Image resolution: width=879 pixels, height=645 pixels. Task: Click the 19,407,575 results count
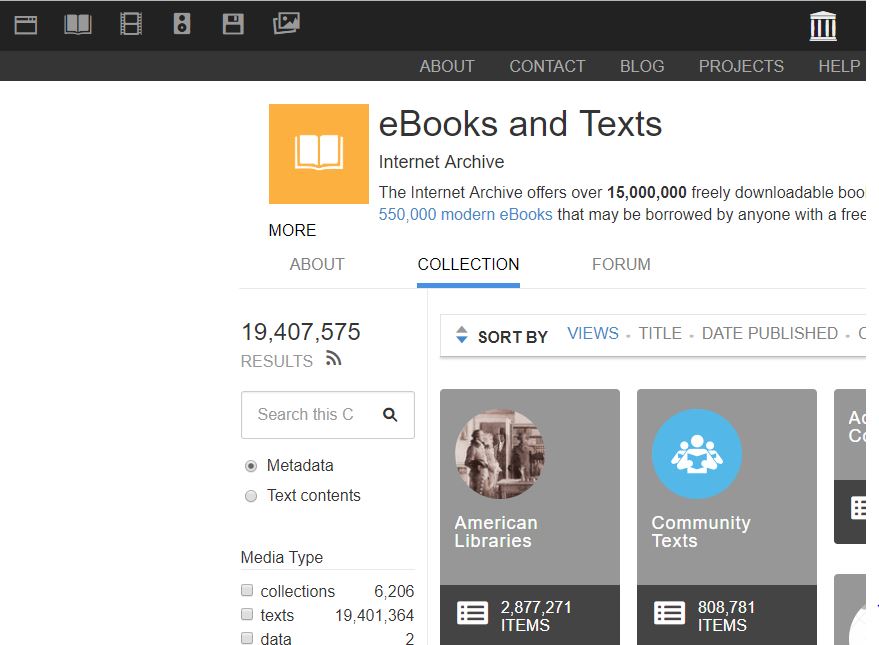(x=300, y=332)
